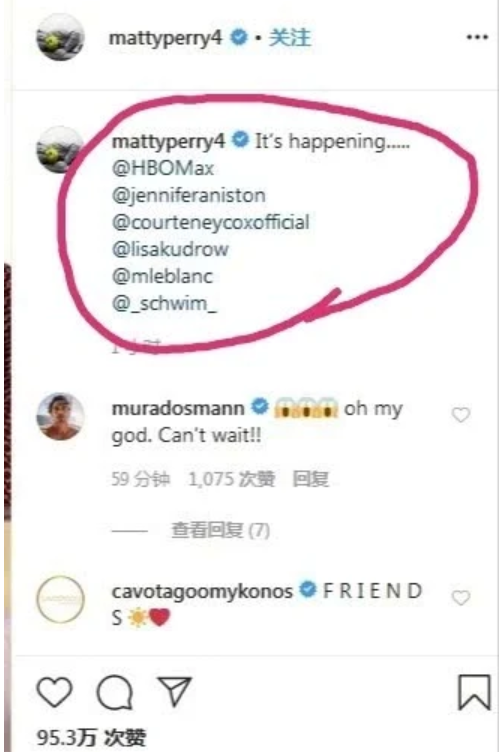Like muradosmann's comment
This screenshot has height=752, width=501.
click(461, 415)
